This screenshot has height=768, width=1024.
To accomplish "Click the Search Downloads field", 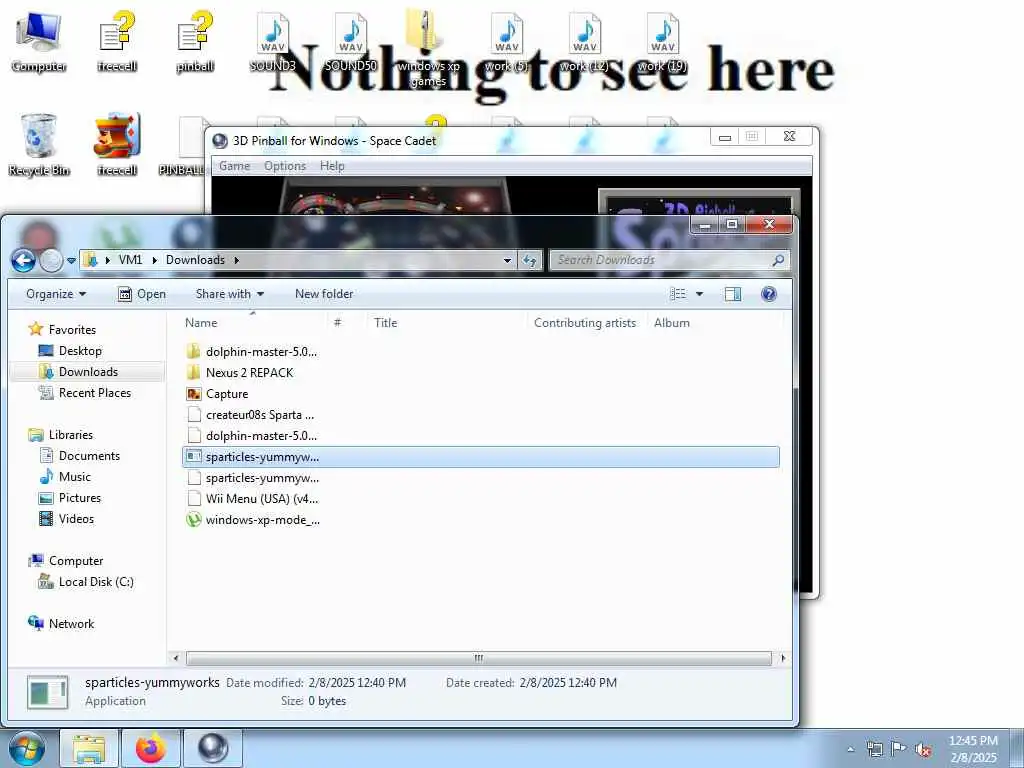I will (661, 260).
